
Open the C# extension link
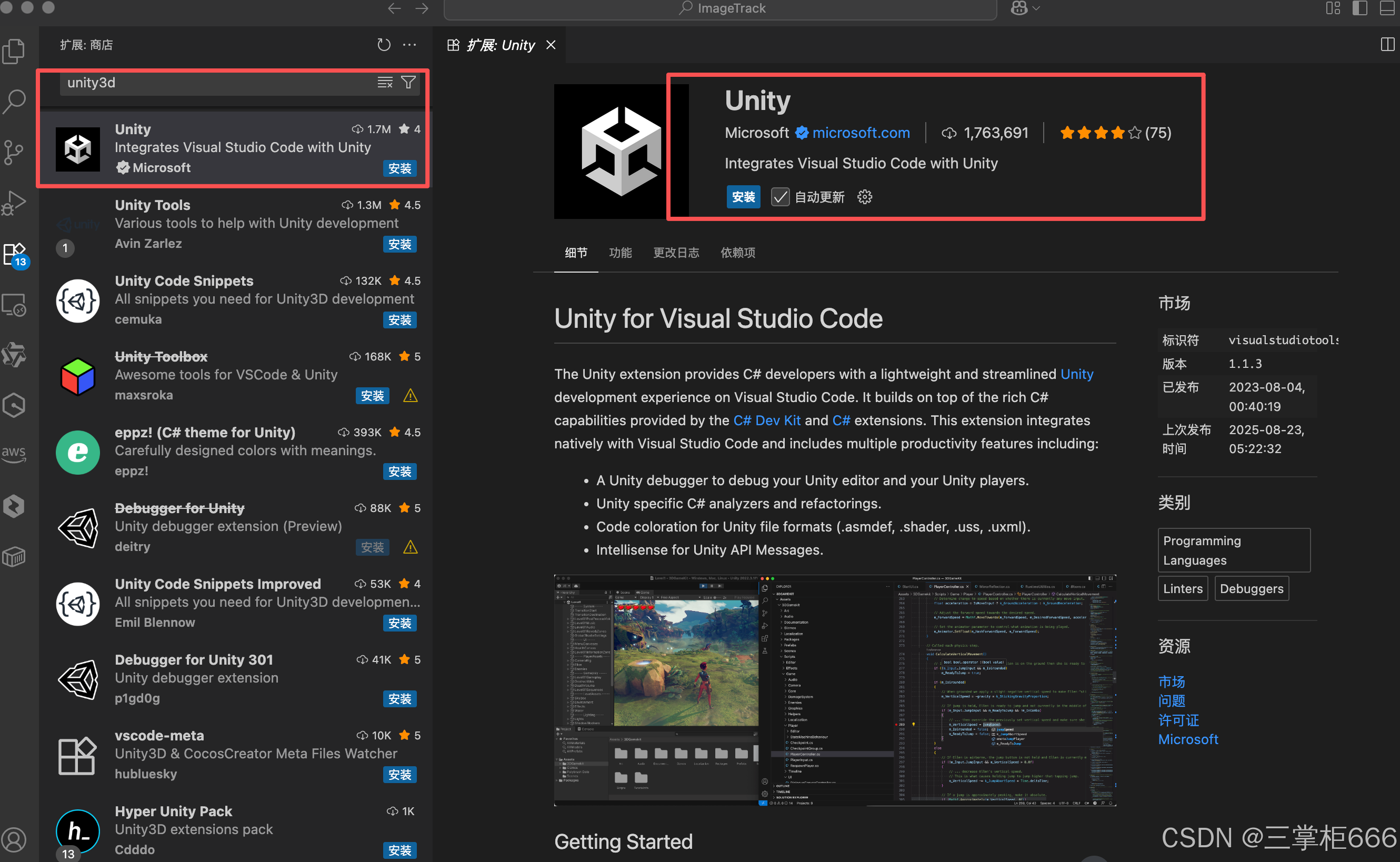coord(842,420)
